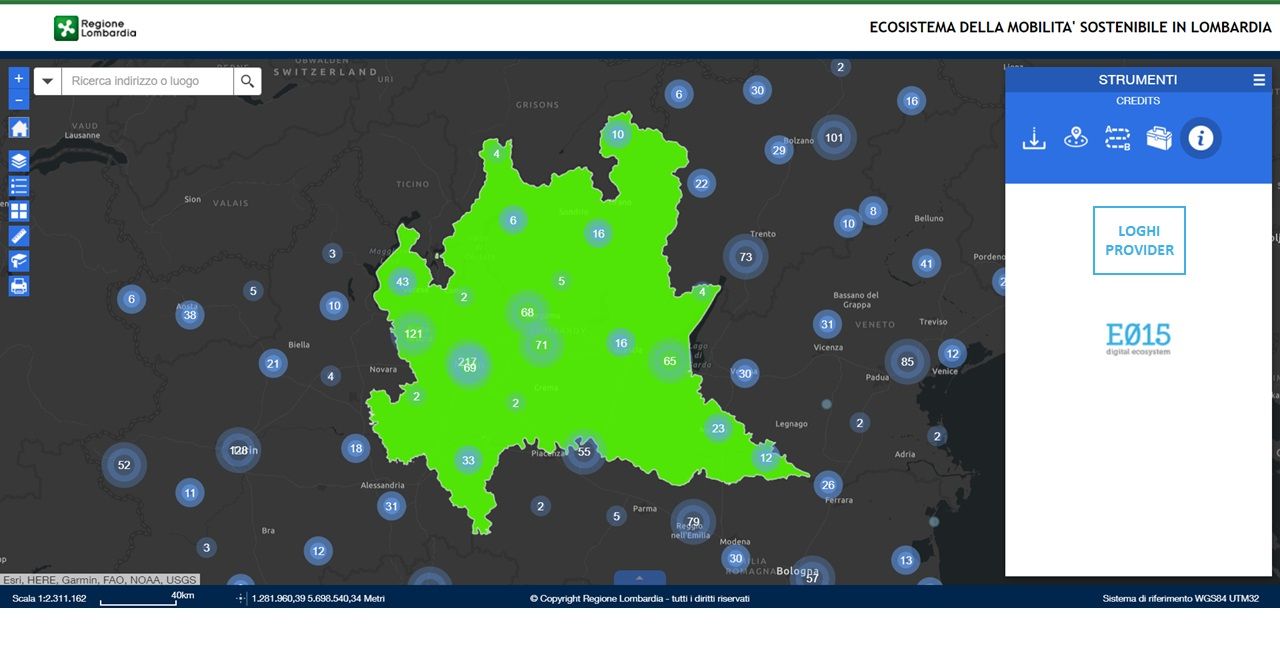Open the graduation cap tutorial icon
The height and width of the screenshot is (648, 1280).
click(19, 261)
